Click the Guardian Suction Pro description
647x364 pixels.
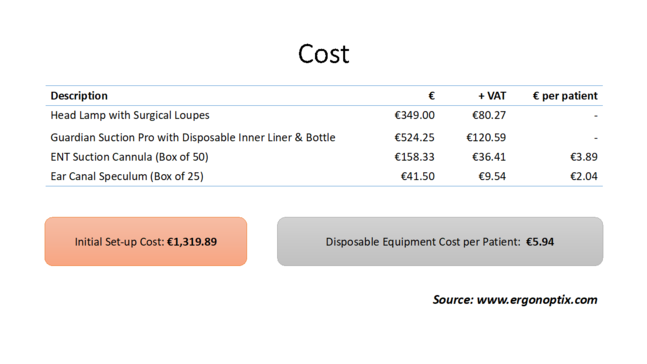pyautogui.click(x=193, y=137)
